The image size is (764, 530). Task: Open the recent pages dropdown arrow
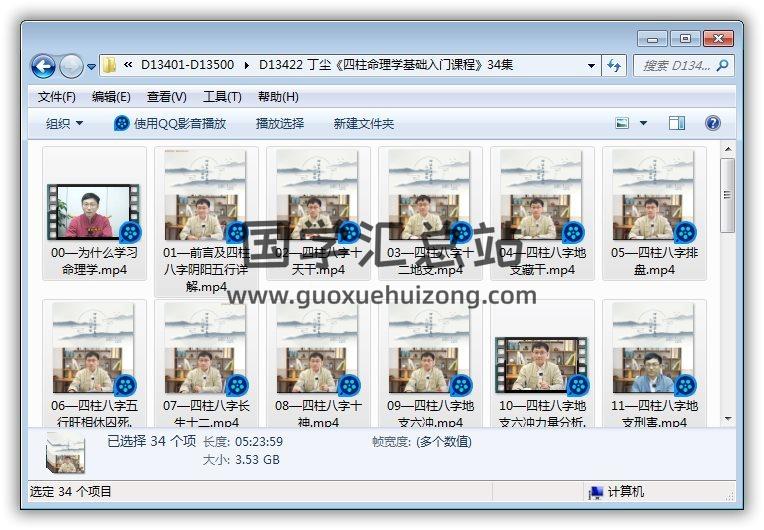coord(91,67)
